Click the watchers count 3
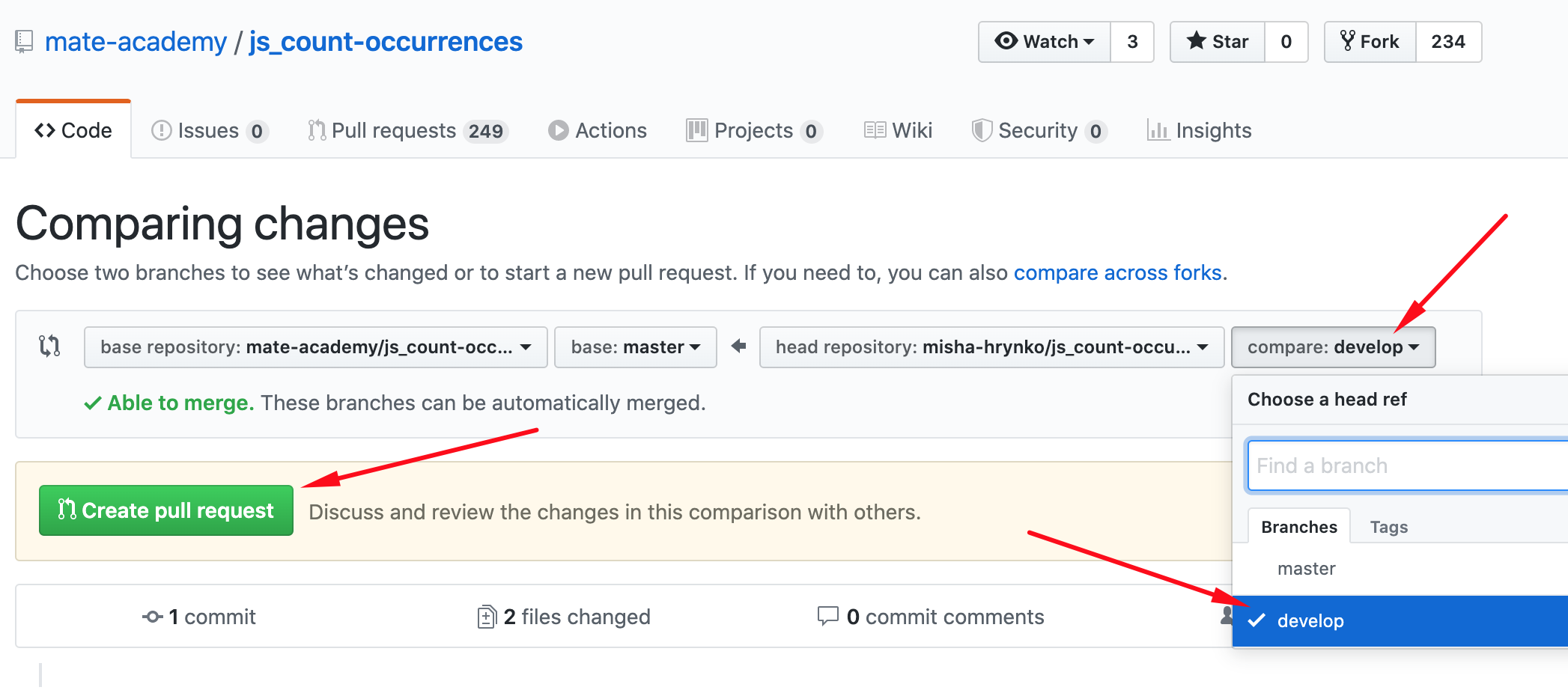The width and height of the screenshot is (1568, 690). pyautogui.click(x=1132, y=42)
